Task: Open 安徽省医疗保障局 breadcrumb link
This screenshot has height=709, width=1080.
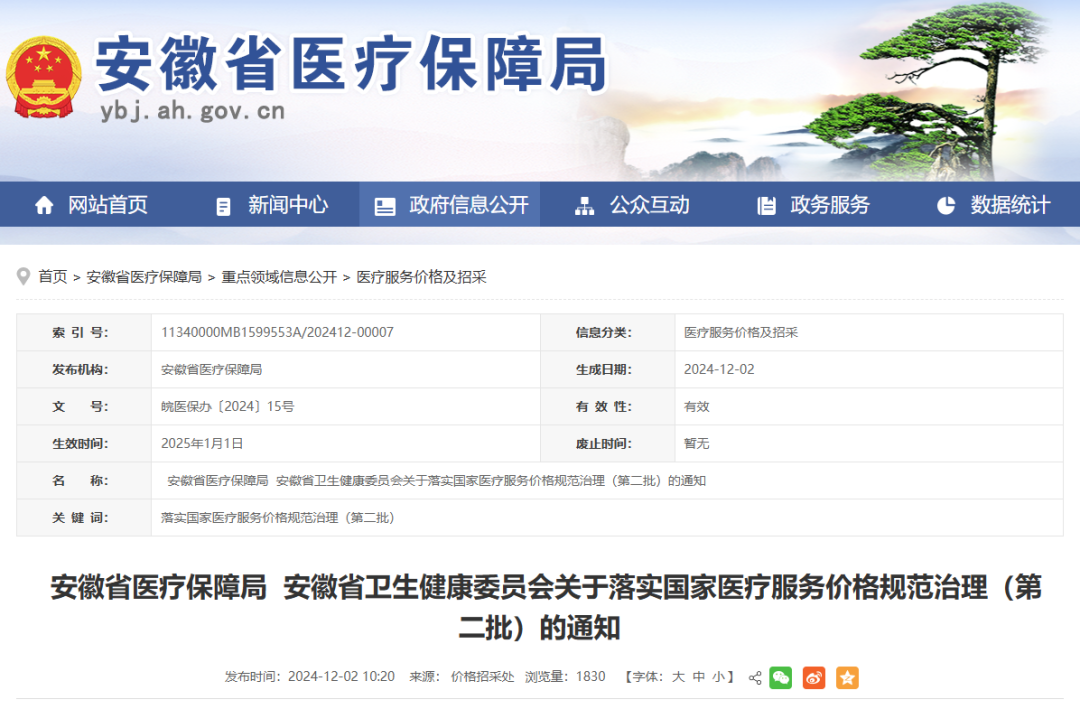Action: click(x=144, y=277)
